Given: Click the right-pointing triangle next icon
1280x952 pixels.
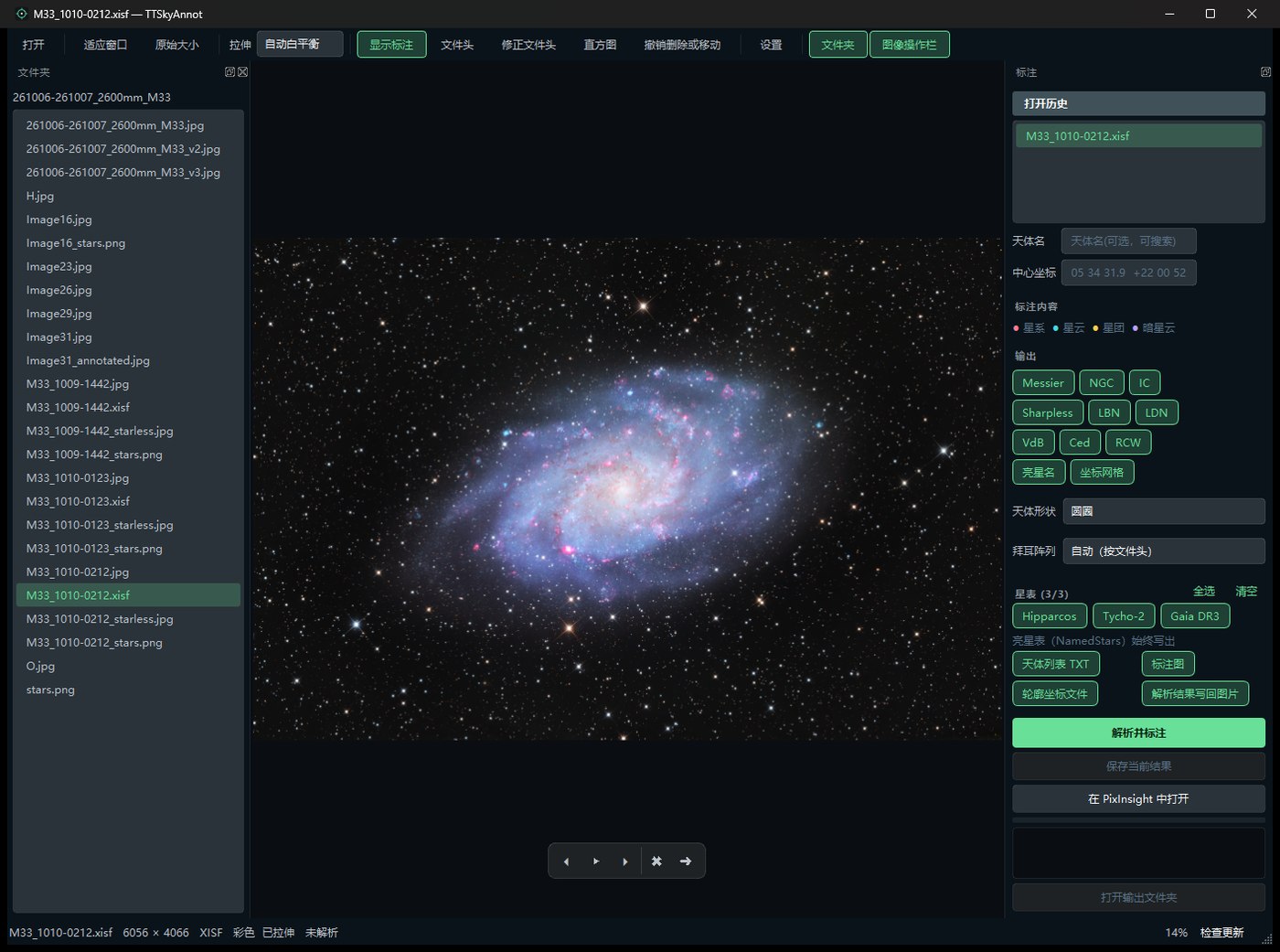Looking at the screenshot, I should click(x=625, y=861).
